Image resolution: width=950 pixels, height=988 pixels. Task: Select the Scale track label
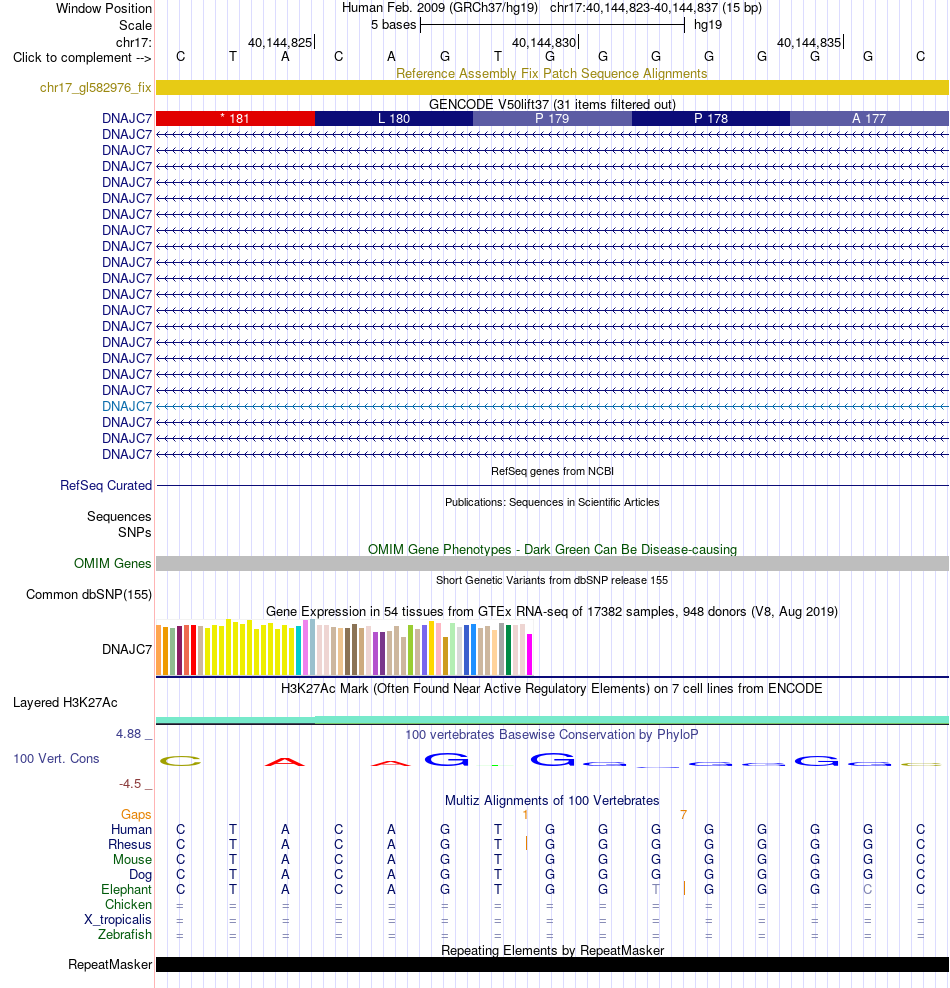tap(135, 25)
